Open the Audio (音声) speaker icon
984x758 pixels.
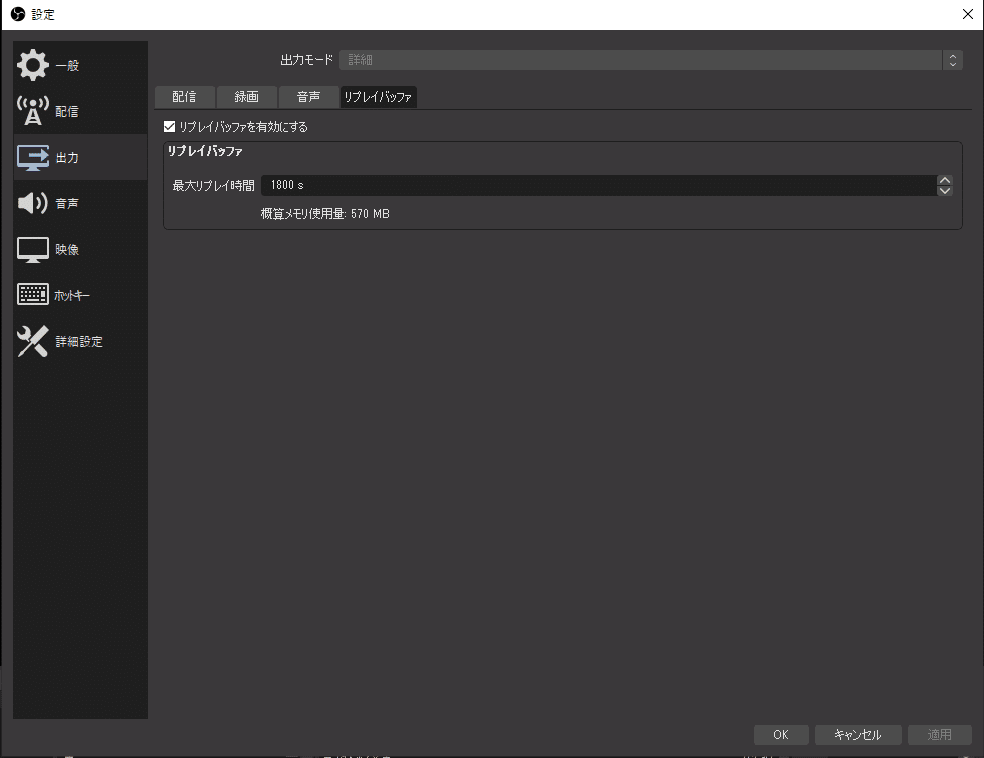coord(33,203)
